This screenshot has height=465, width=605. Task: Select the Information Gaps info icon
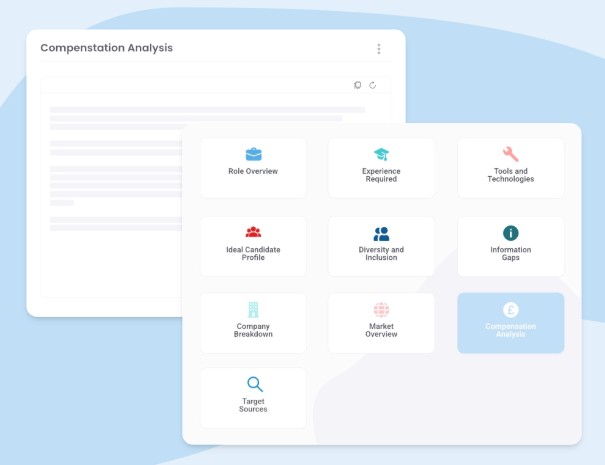coord(510,233)
